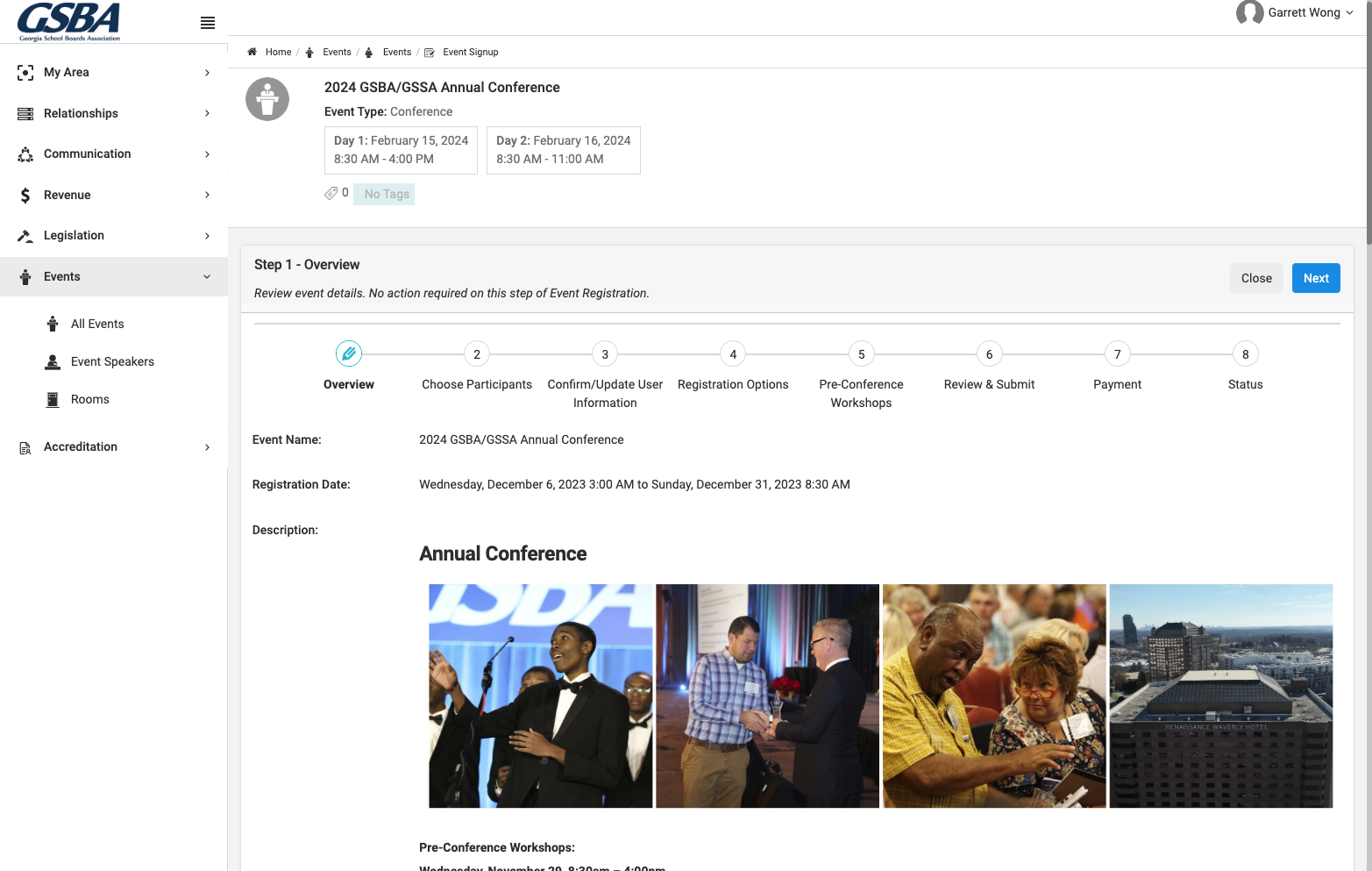Click the registration date range text
Viewport: 1372px width, 871px height.
click(x=635, y=484)
